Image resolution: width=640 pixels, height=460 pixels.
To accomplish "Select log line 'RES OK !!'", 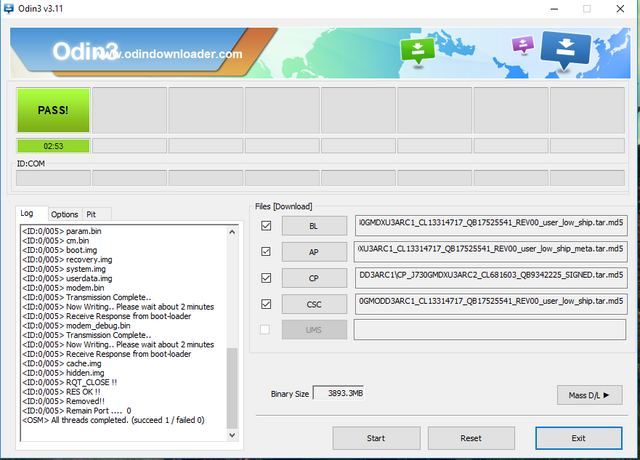I will 61,392.
